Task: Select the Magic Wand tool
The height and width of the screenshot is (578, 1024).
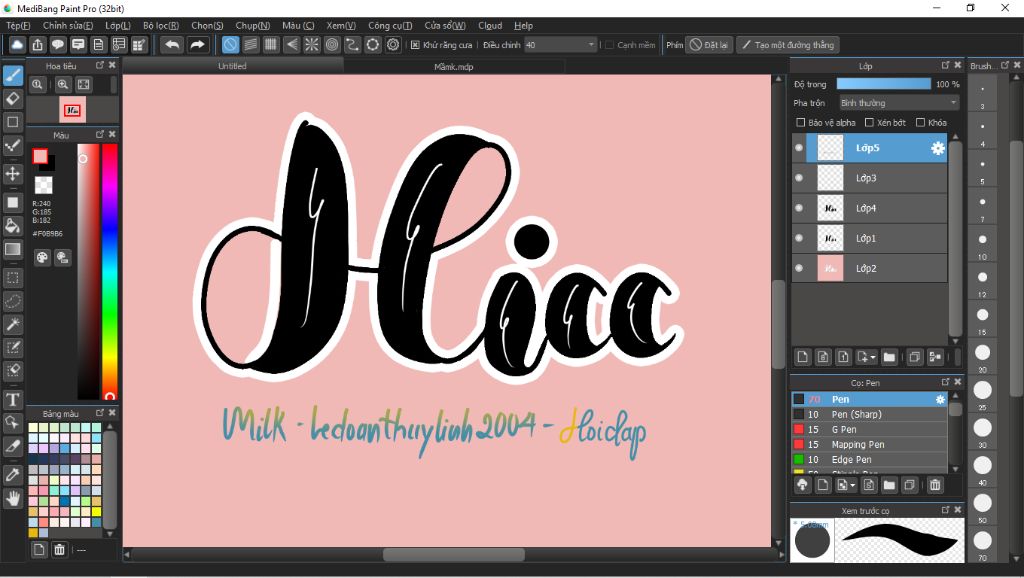Action: (13, 324)
